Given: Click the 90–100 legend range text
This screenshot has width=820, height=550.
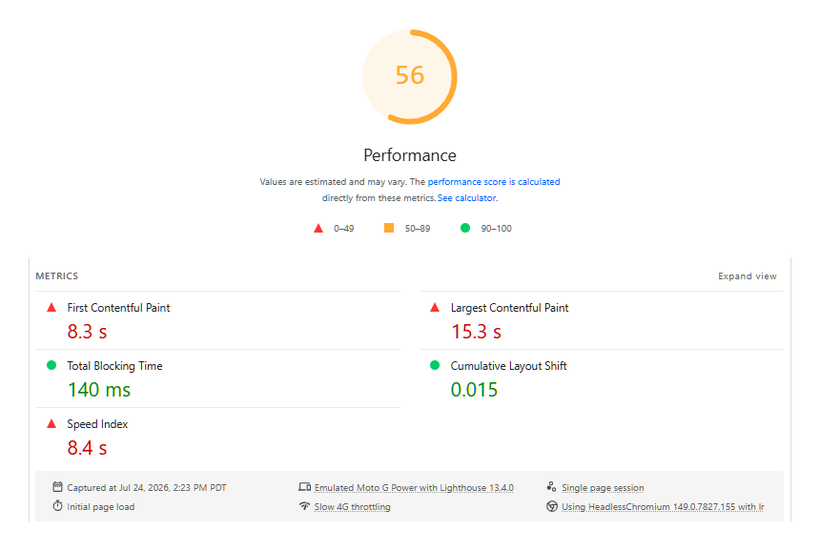Looking at the screenshot, I should (496, 228).
